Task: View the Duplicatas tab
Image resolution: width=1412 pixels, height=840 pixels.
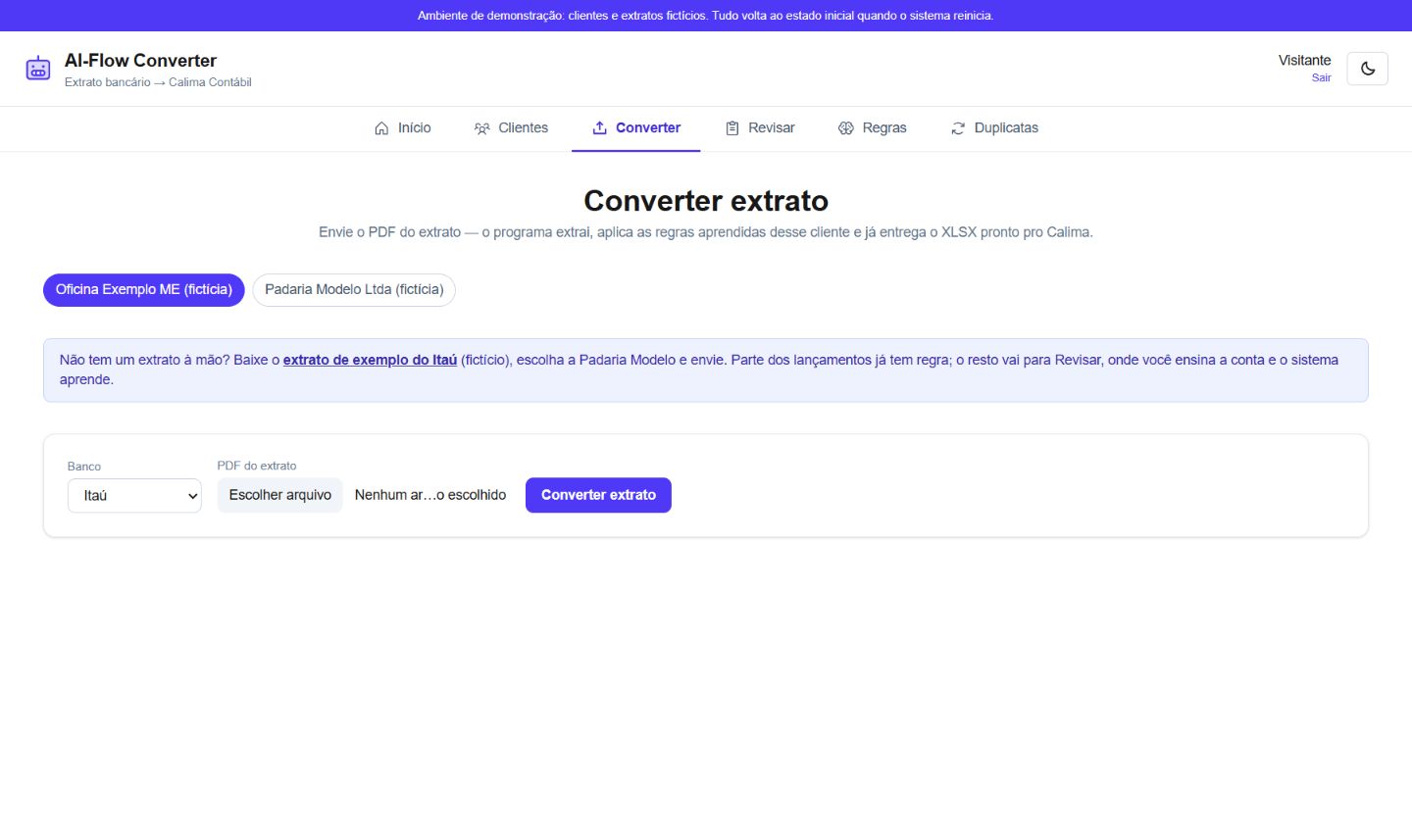Action: coord(995,128)
